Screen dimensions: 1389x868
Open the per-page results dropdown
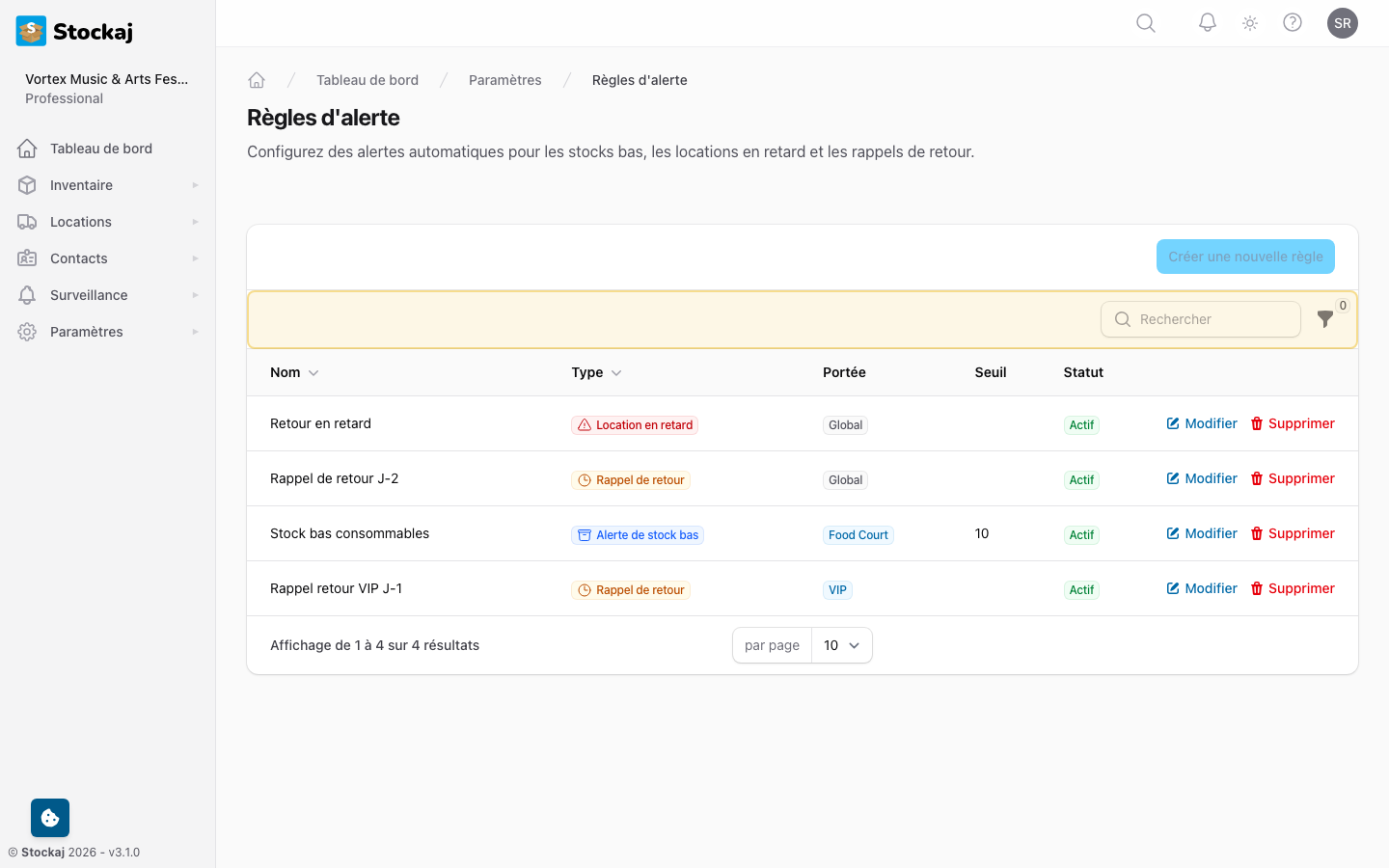842,645
